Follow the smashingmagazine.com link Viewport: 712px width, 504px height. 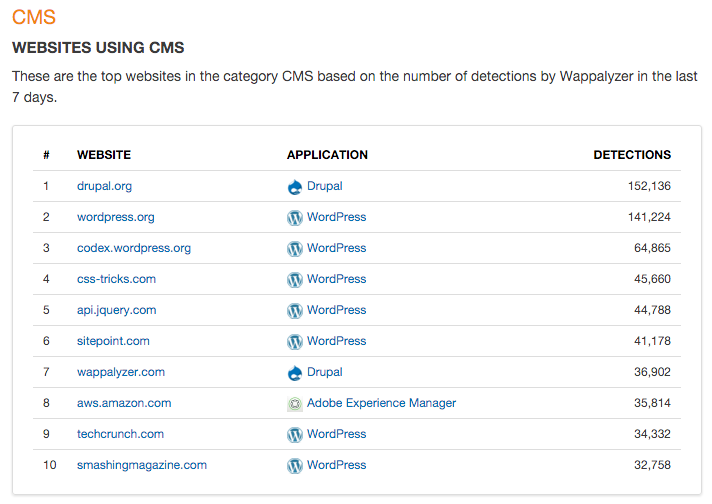click(x=142, y=465)
